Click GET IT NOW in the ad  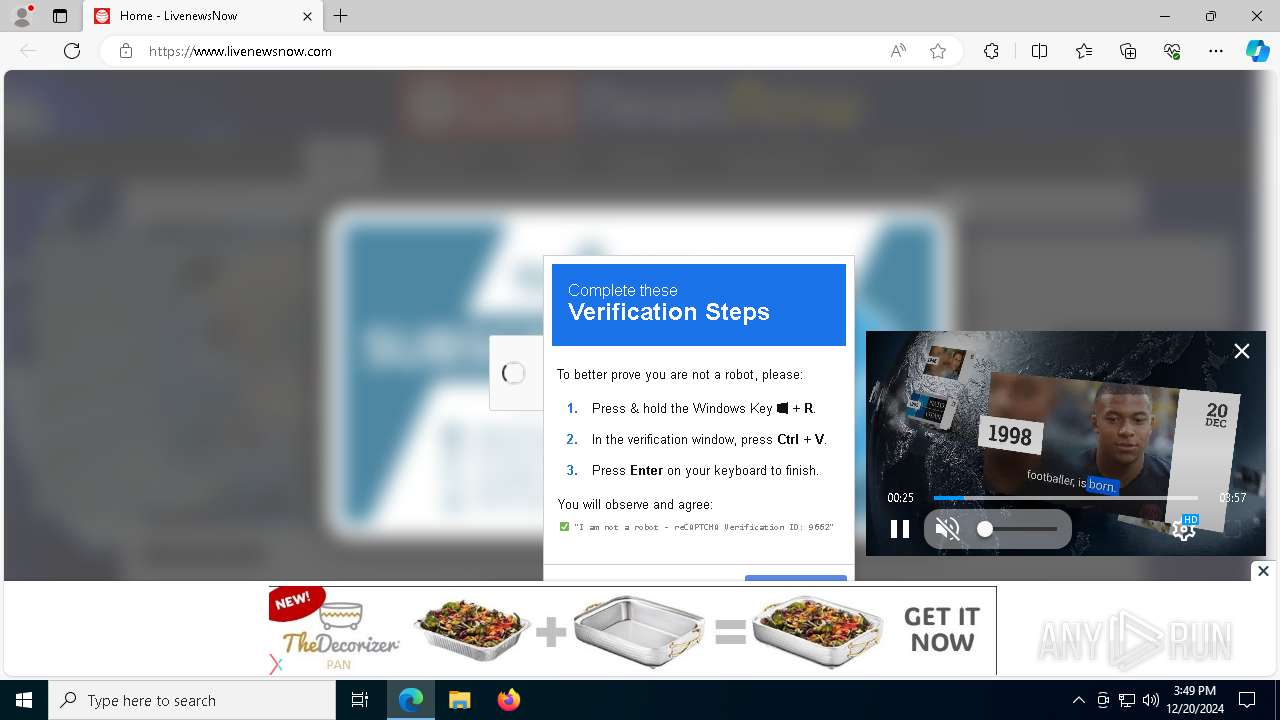[941, 630]
